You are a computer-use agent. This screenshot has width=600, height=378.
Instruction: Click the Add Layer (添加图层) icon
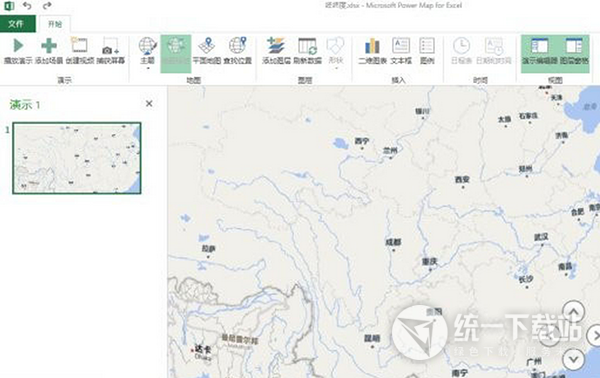[276, 46]
